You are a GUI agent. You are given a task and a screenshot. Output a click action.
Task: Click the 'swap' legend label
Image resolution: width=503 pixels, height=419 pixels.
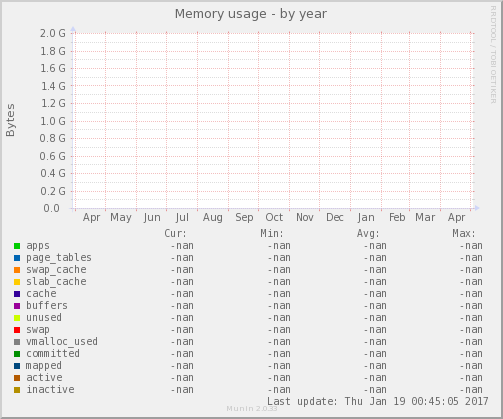[x=38, y=330]
